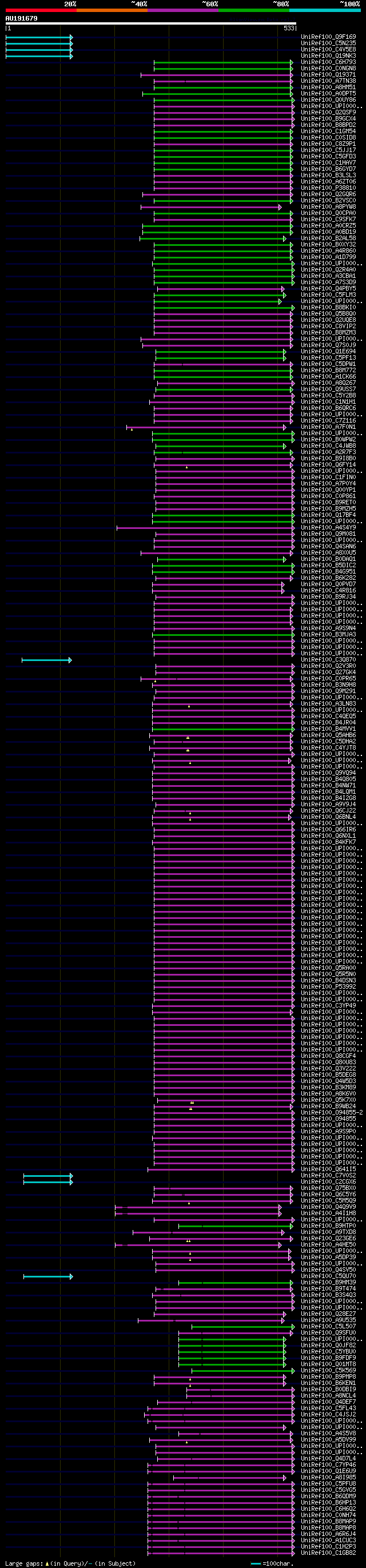Select the label UniRef100_B4MVV1
Viewport: 366px width, 1568px height.
[328, 729]
